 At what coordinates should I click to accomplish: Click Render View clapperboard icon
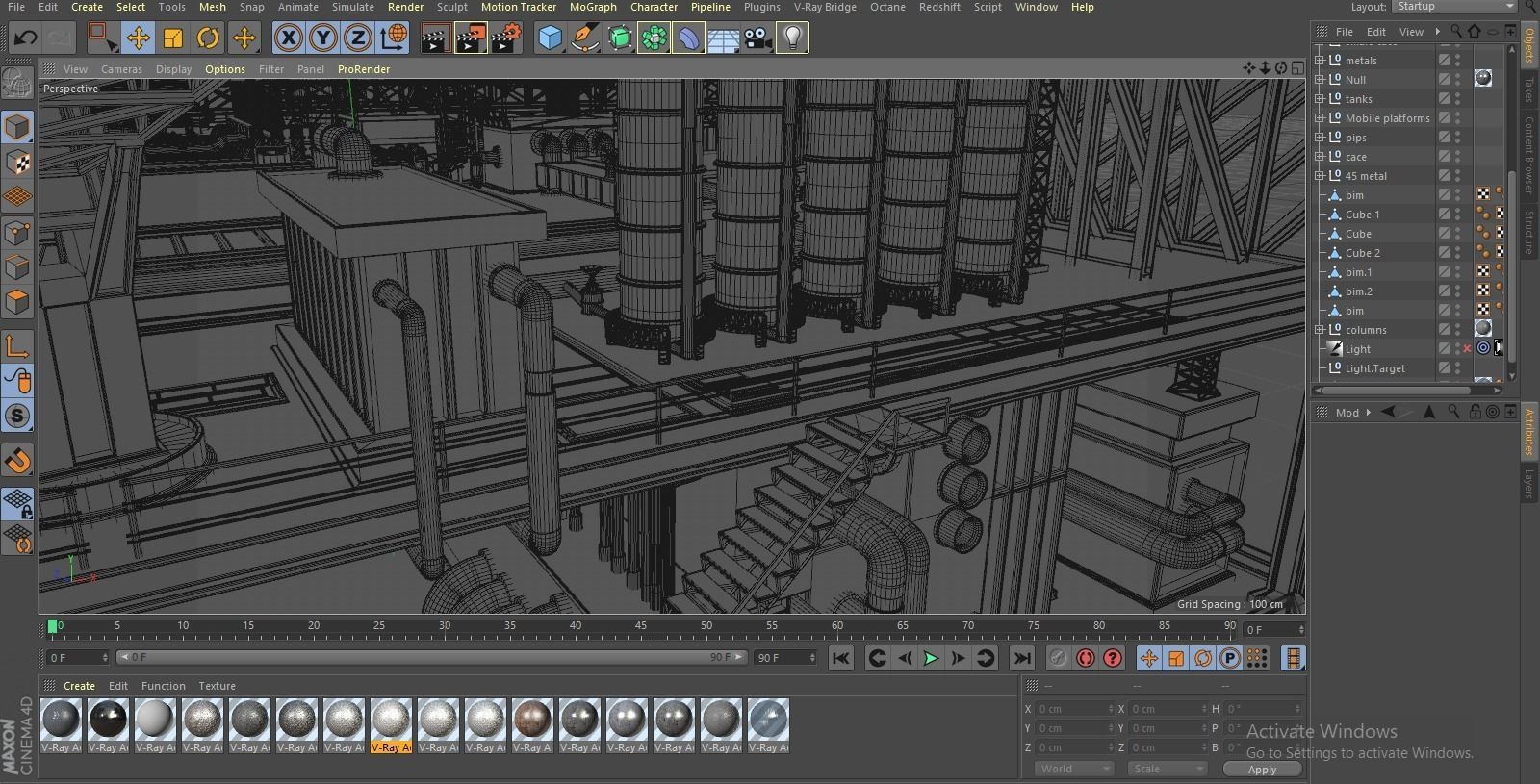point(435,38)
